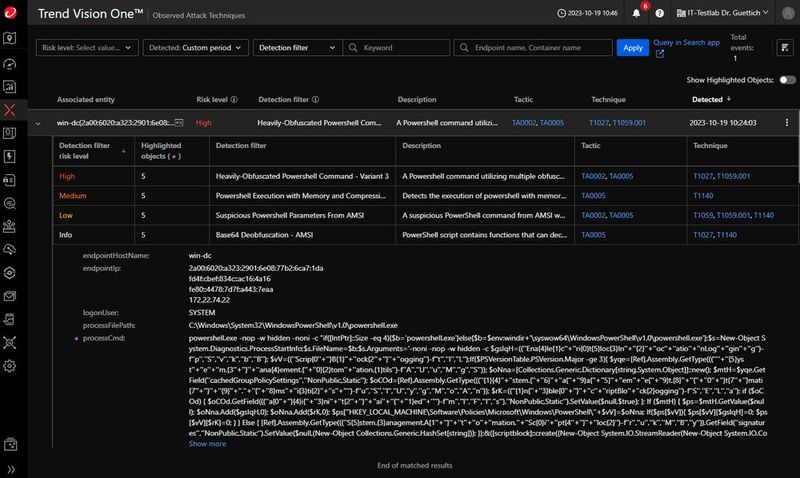The image size is (800, 478).
Task: Open the Risk level dropdown
Action: coord(87,47)
